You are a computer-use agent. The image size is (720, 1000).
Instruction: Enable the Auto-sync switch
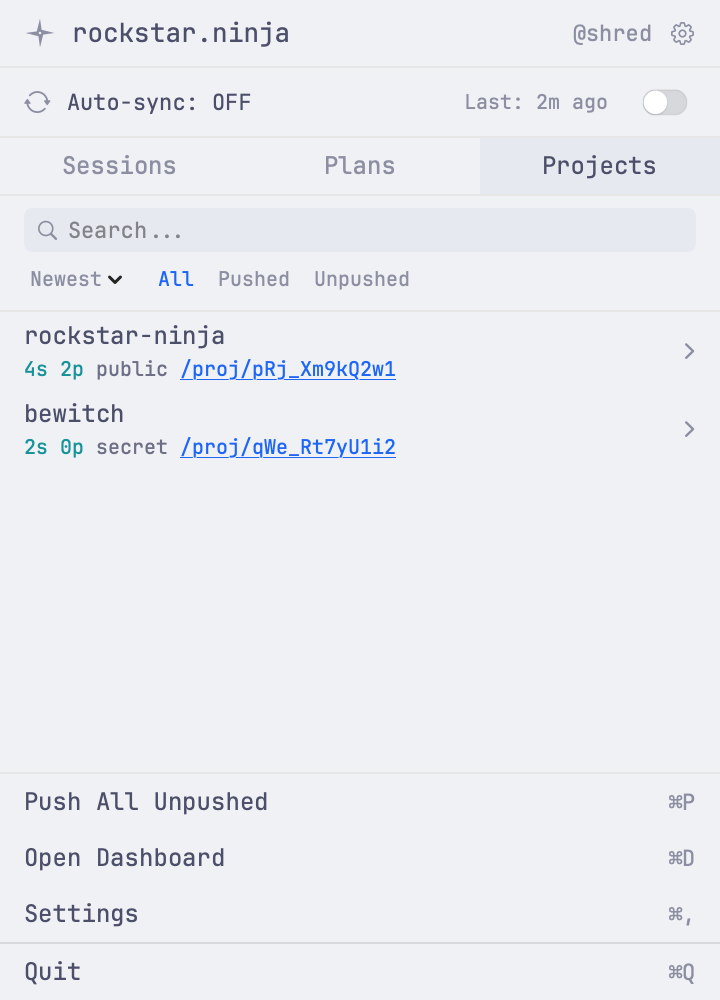click(665, 101)
